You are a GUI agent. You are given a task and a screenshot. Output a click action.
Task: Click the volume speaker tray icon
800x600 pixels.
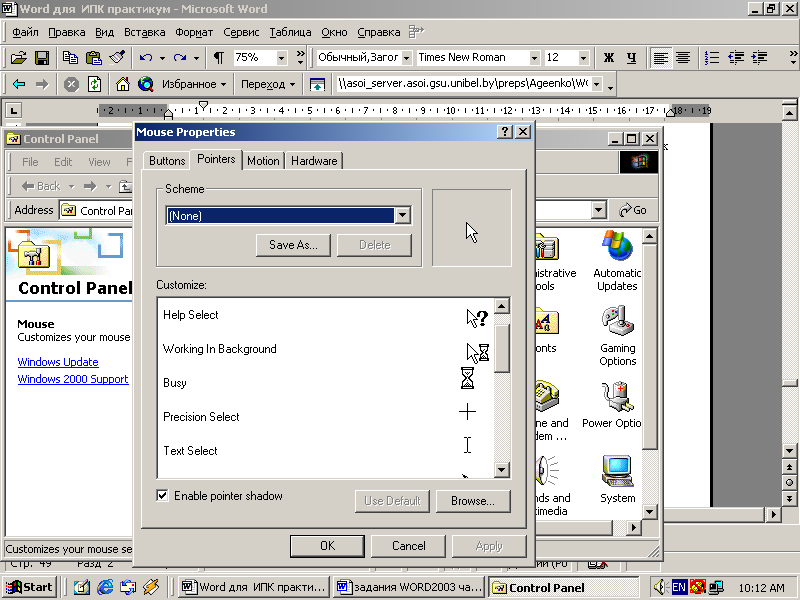point(662,587)
